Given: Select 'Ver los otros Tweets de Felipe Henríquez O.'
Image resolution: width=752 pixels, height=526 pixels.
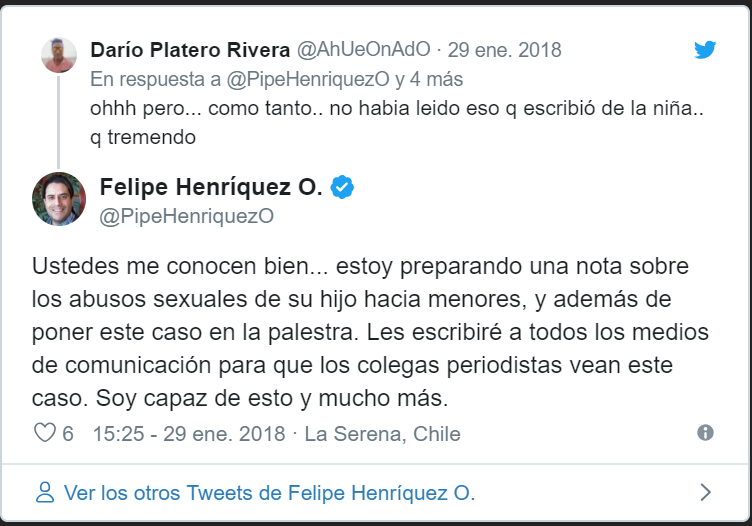Looking at the screenshot, I should (269, 493).
